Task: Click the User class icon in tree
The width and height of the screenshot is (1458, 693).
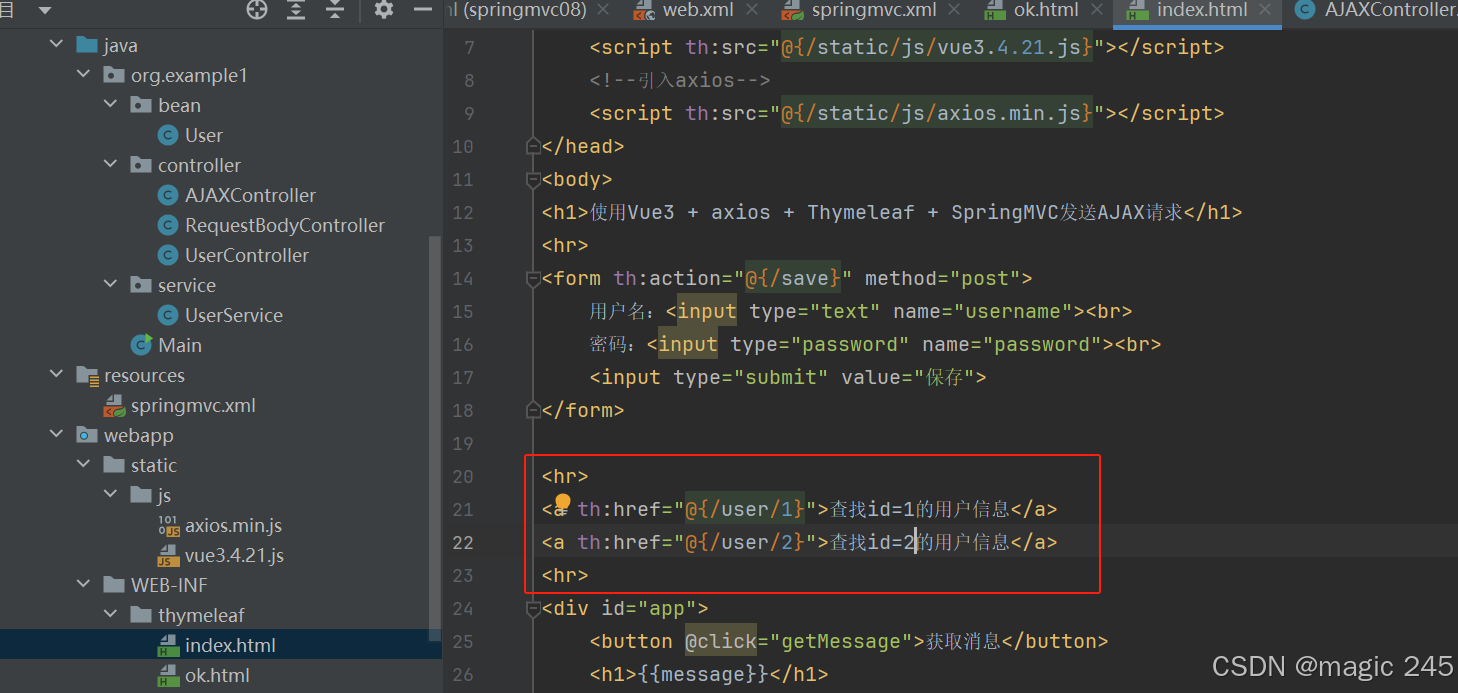Action: tap(168, 135)
